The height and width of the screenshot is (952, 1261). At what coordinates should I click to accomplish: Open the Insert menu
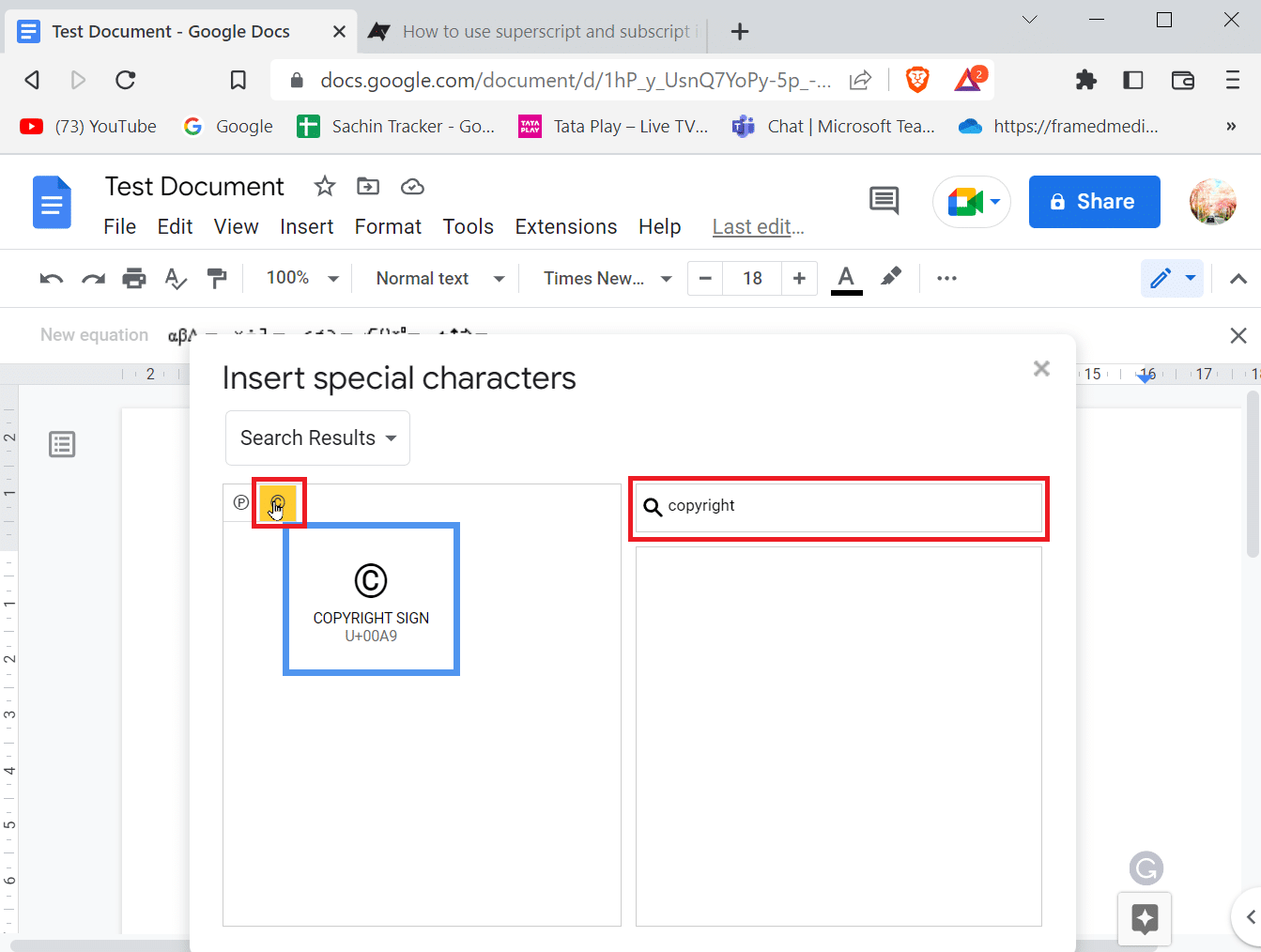tap(306, 226)
